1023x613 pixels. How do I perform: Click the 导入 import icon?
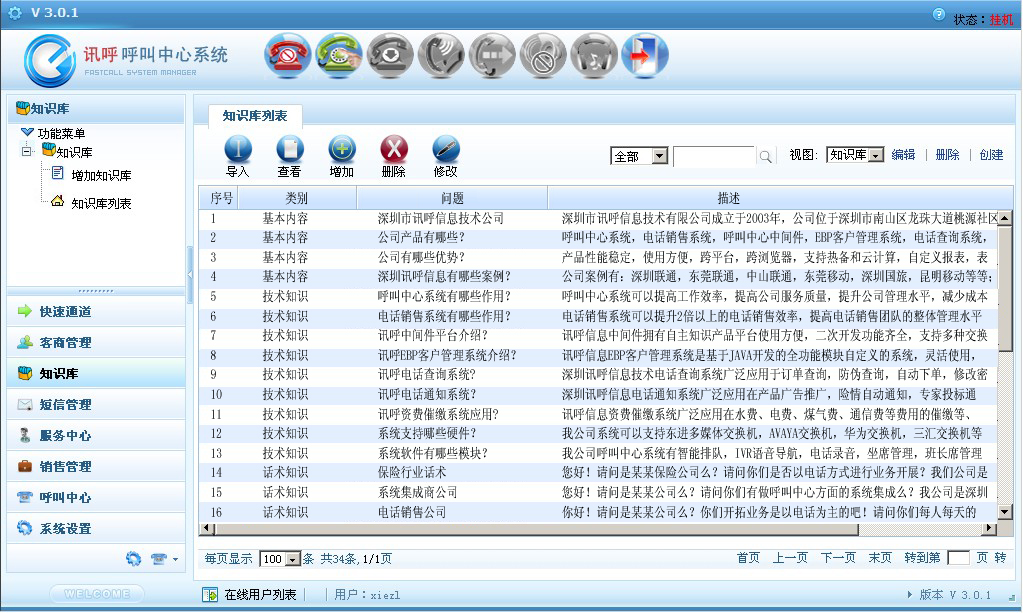coord(237,149)
